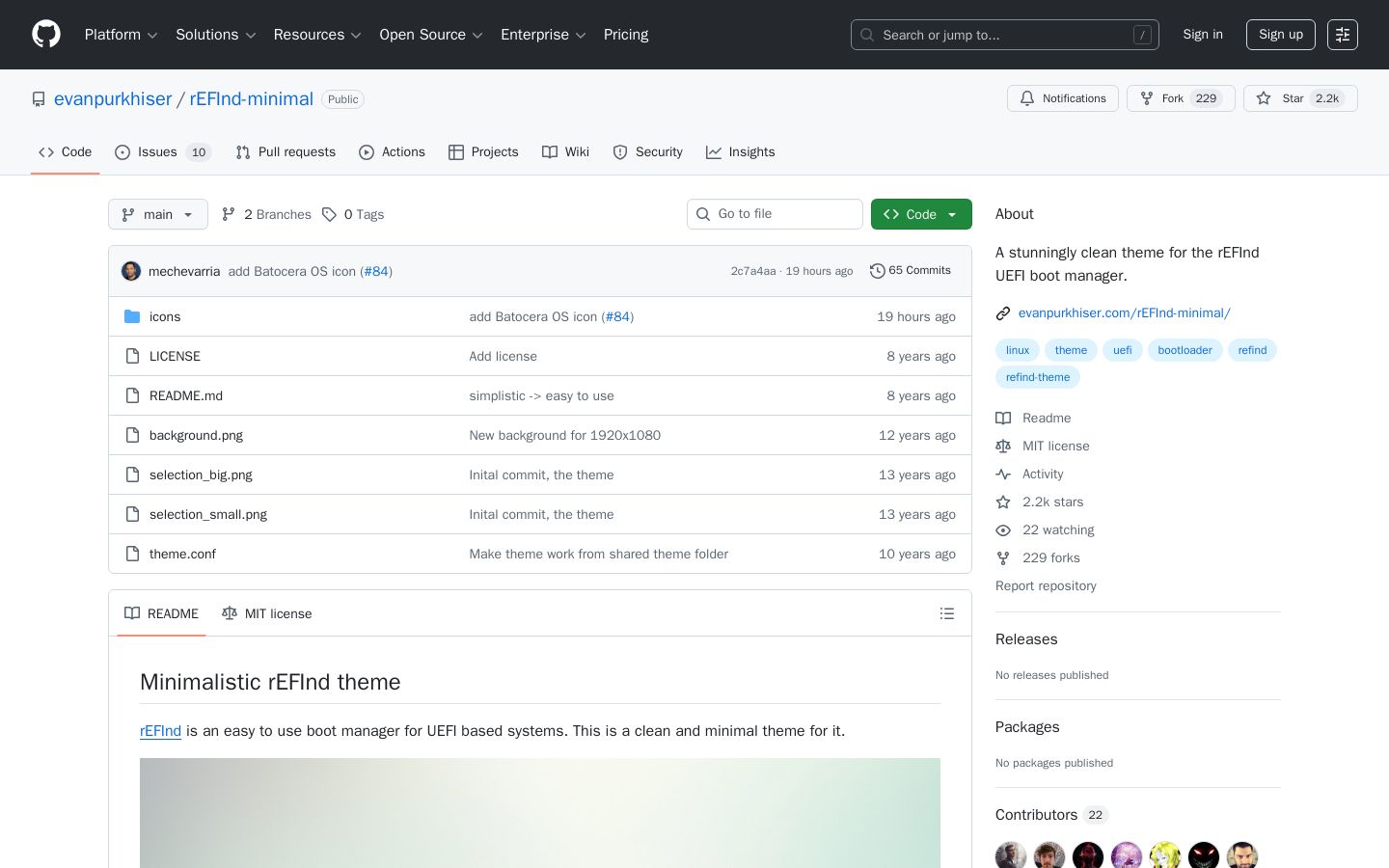Click the eye icon next to 22 watching
This screenshot has height=868, width=1389.
[1003, 529]
